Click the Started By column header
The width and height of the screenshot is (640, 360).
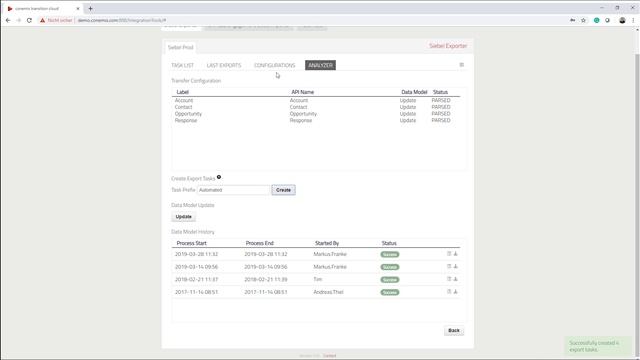[327, 243]
